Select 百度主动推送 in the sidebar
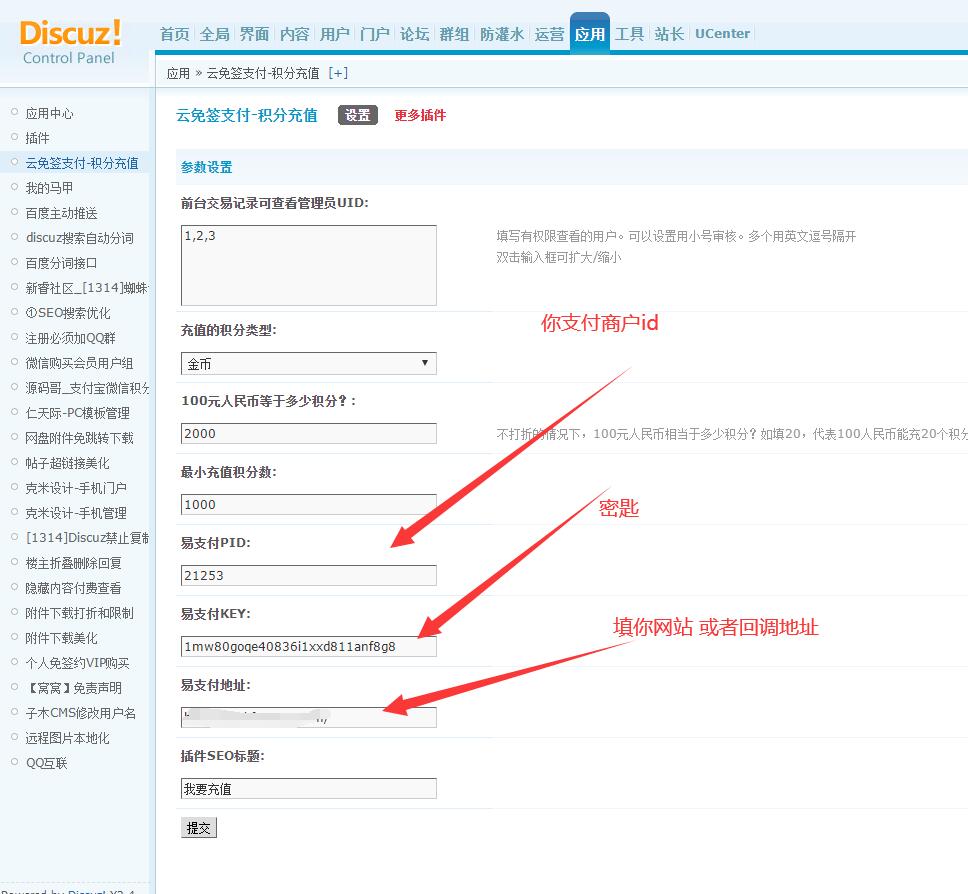The height and width of the screenshot is (894, 968). click(x=61, y=213)
